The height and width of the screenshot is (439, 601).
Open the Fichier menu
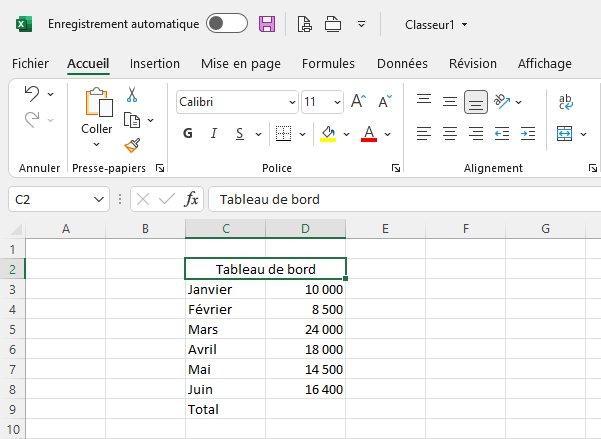(30, 63)
